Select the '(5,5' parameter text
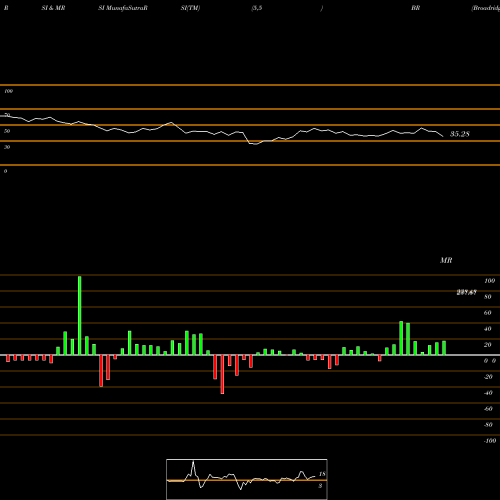This screenshot has height=500, width=500. [x=257, y=8]
